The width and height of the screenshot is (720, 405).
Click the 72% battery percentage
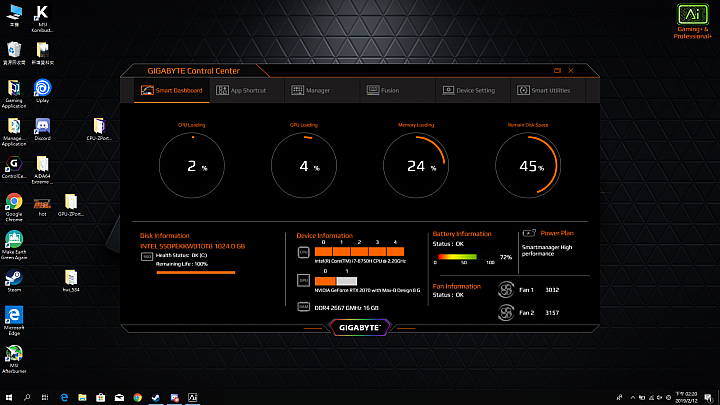pyautogui.click(x=506, y=257)
